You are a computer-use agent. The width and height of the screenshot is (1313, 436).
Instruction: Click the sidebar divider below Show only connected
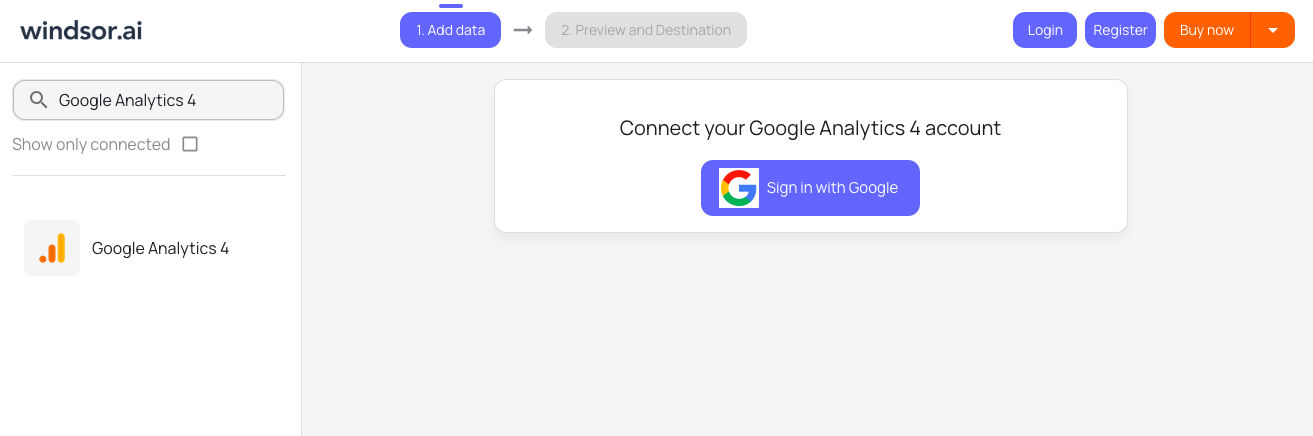pos(149,176)
